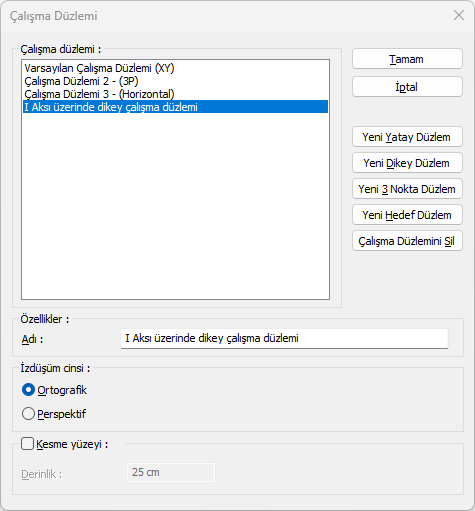
Task: Enable the Kesme yüzeyi checkbox
Action: click(x=27, y=444)
